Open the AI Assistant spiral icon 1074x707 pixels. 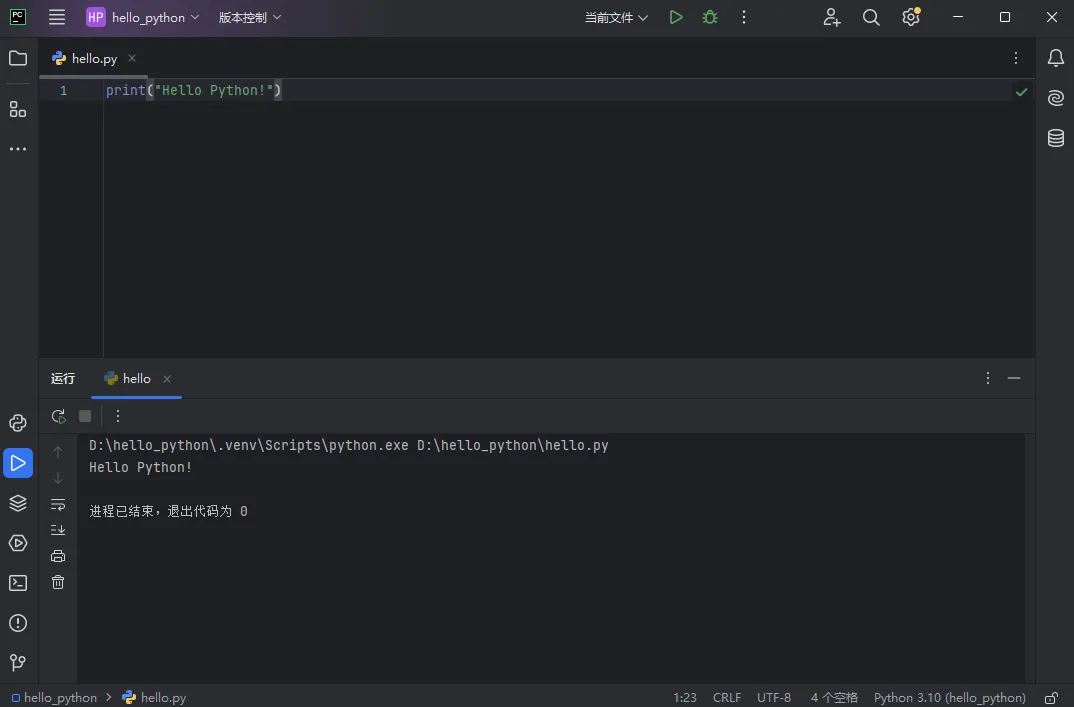[x=1056, y=98]
